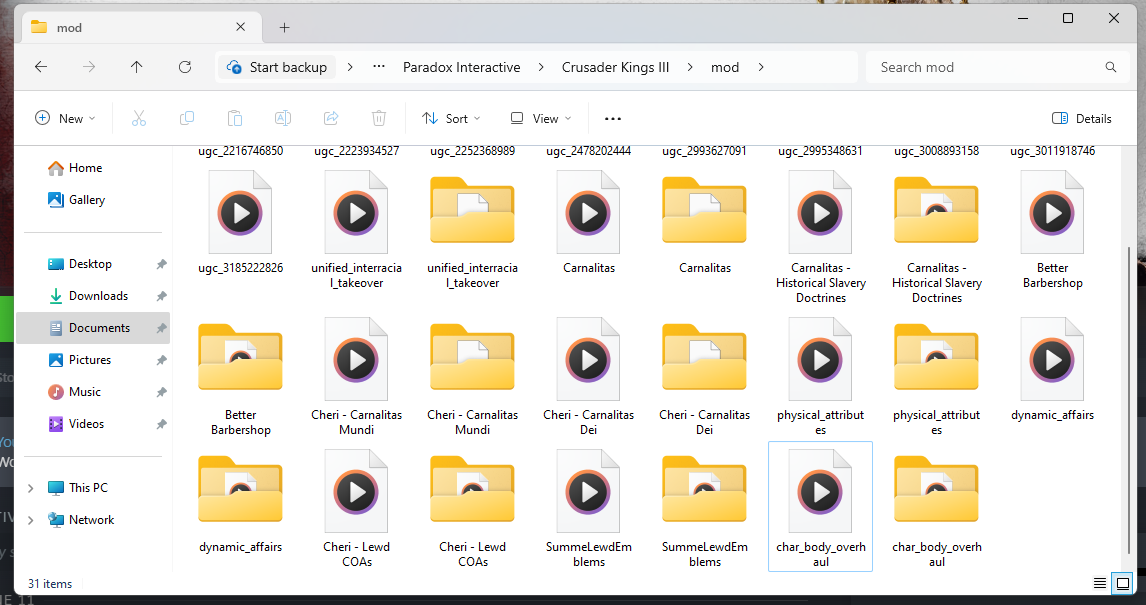Select the Cheri - Lewd COAs file
The height and width of the screenshot is (605, 1146).
[x=357, y=510]
